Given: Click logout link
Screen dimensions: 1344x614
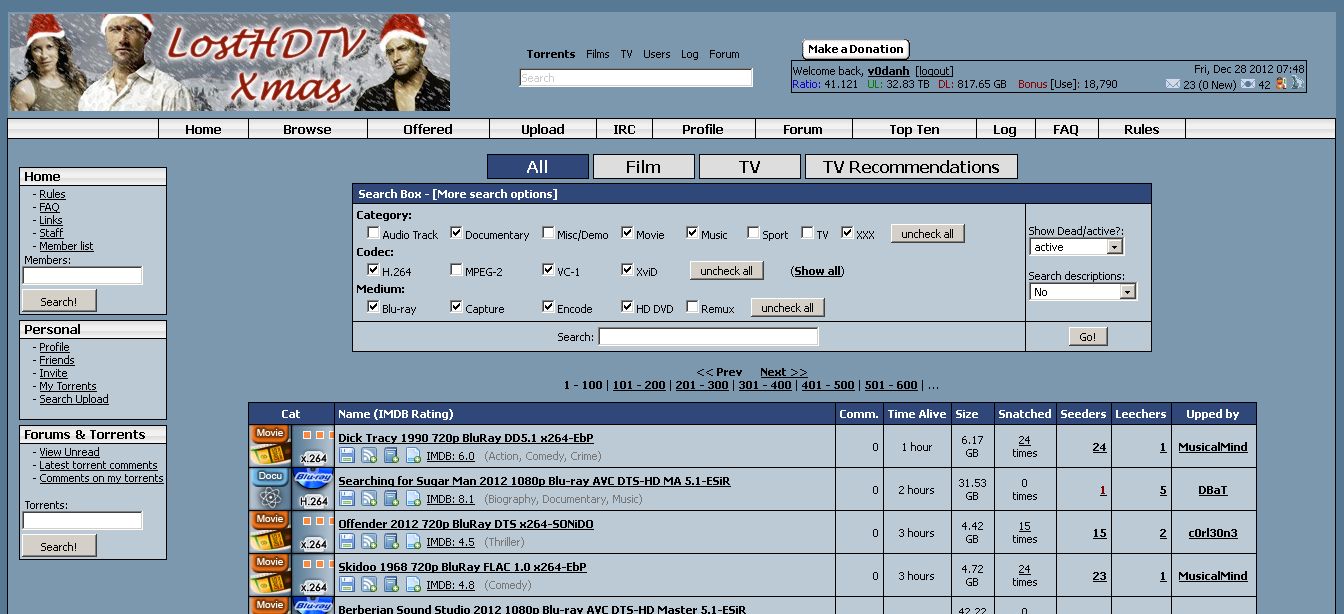Looking at the screenshot, I should [935, 71].
